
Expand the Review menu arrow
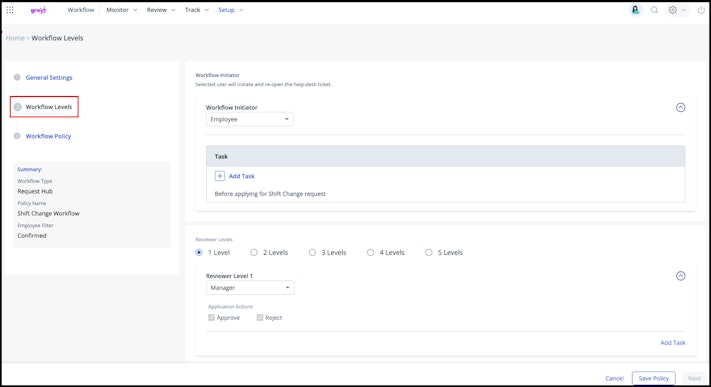tap(173, 10)
